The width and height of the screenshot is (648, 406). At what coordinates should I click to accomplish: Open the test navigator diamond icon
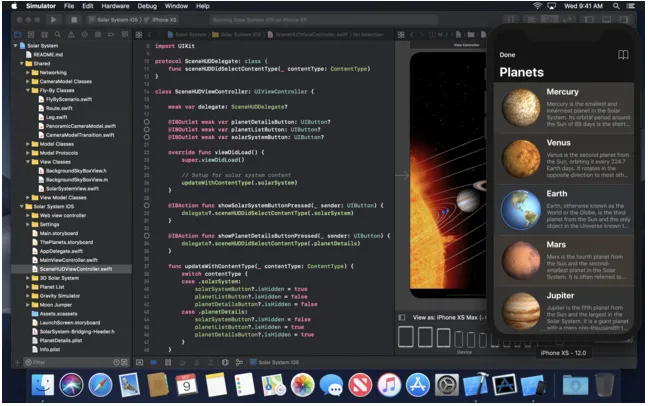click(84, 35)
